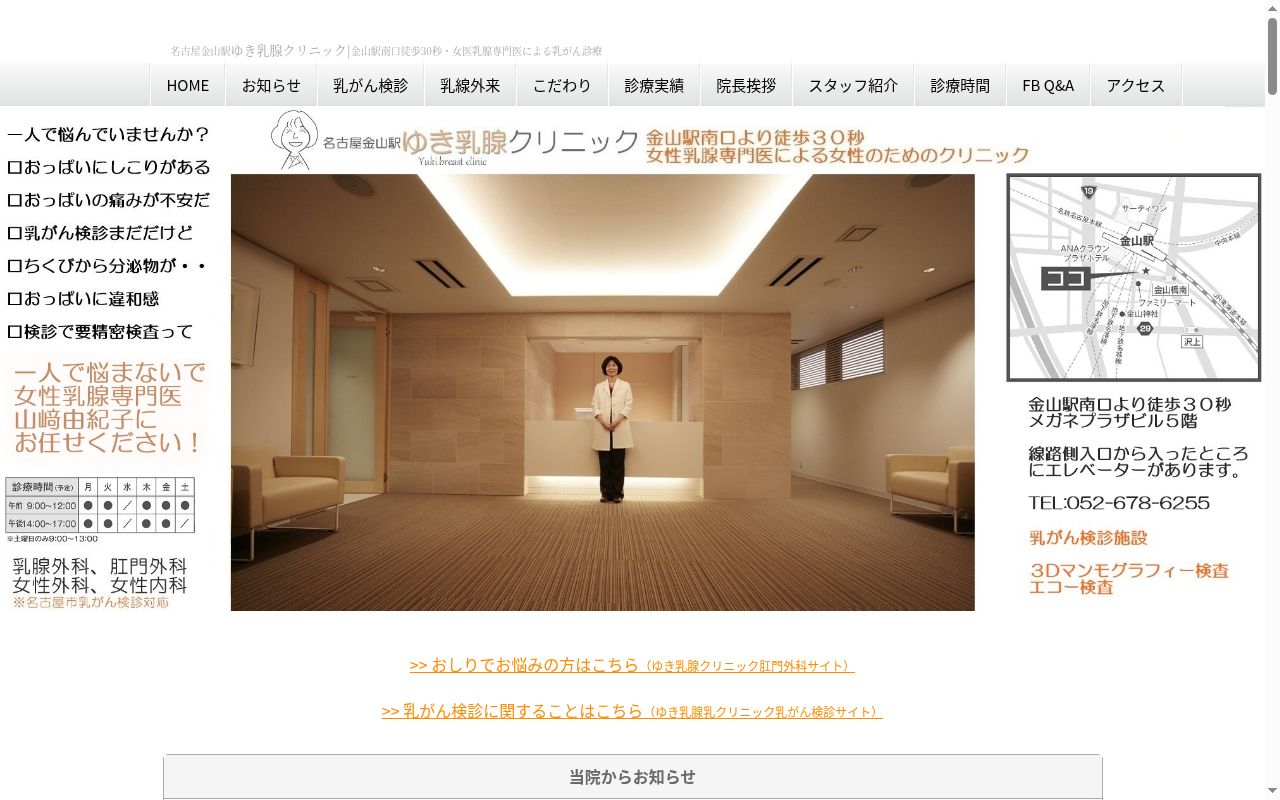Click the text おっぱいに違和感

91,299
